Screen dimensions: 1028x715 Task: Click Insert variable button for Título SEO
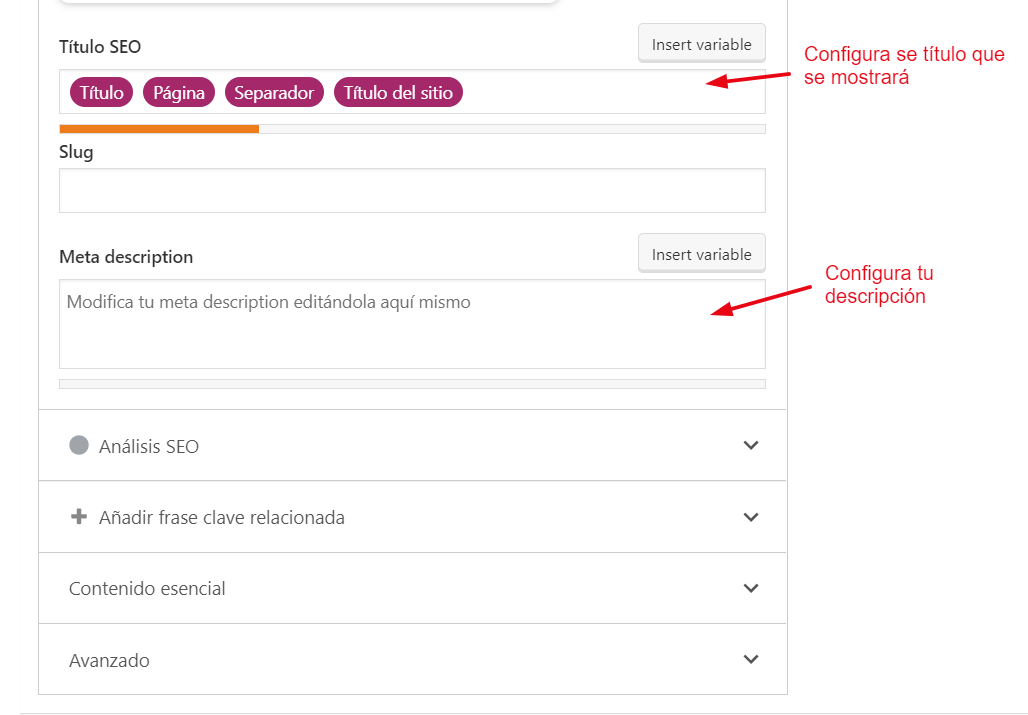click(x=702, y=44)
